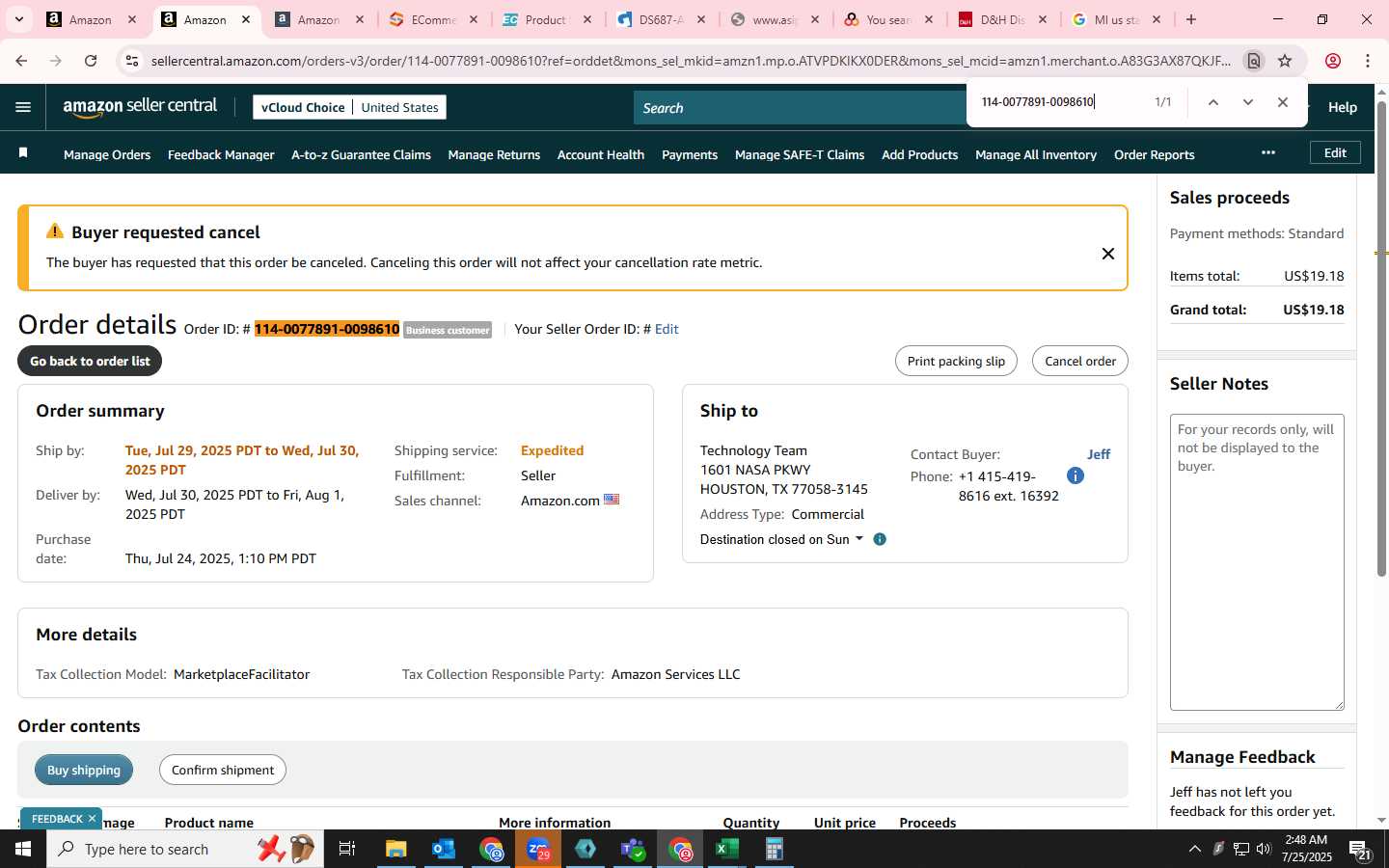Open Feedback Manager page
Image resolution: width=1389 pixels, height=868 pixels.
221,154
